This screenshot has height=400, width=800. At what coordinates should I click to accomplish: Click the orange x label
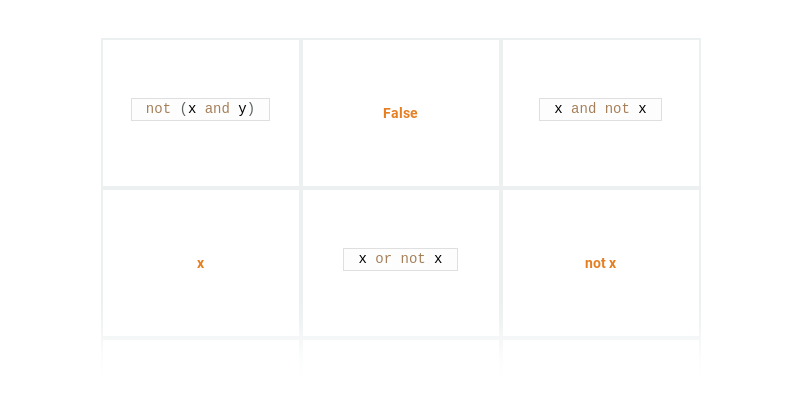201,263
